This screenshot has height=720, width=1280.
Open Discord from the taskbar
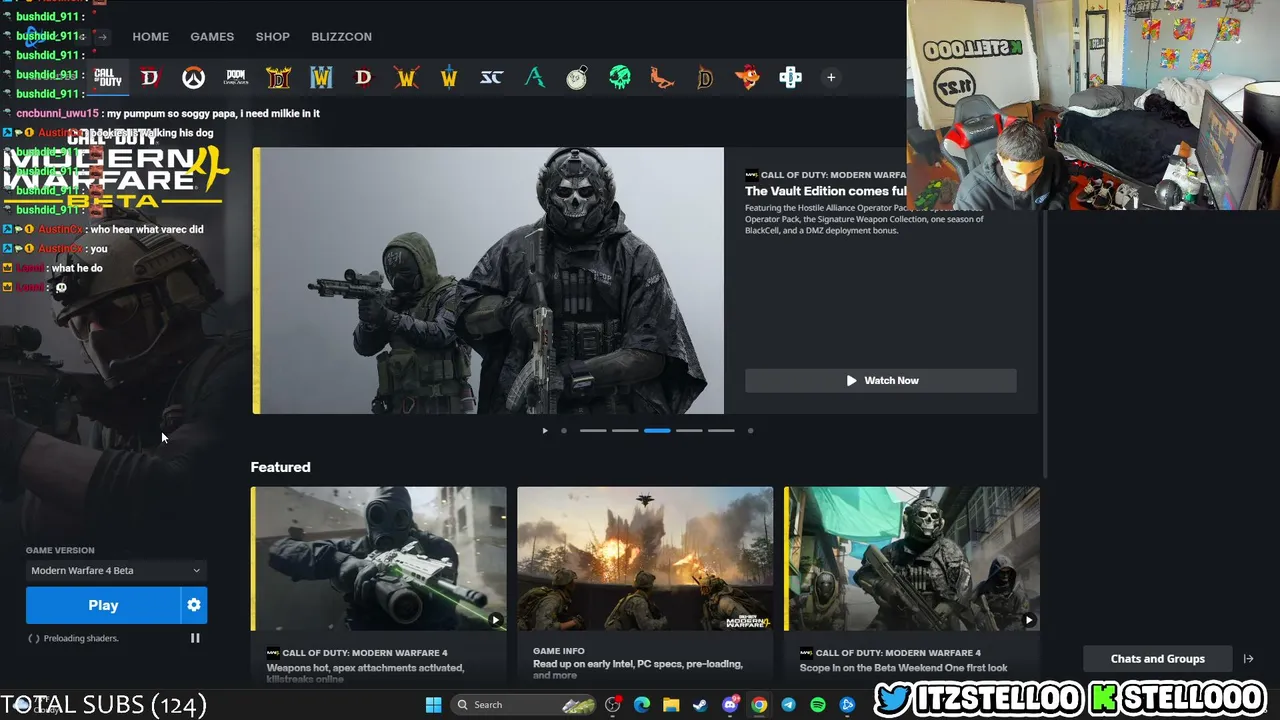pos(730,705)
